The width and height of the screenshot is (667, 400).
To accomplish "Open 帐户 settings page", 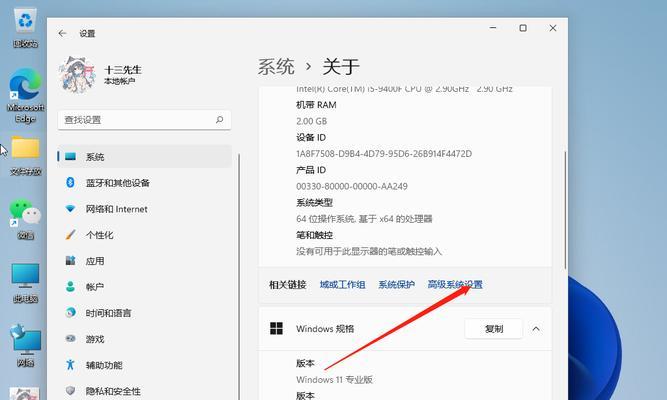I will pyautogui.click(x=145, y=287).
